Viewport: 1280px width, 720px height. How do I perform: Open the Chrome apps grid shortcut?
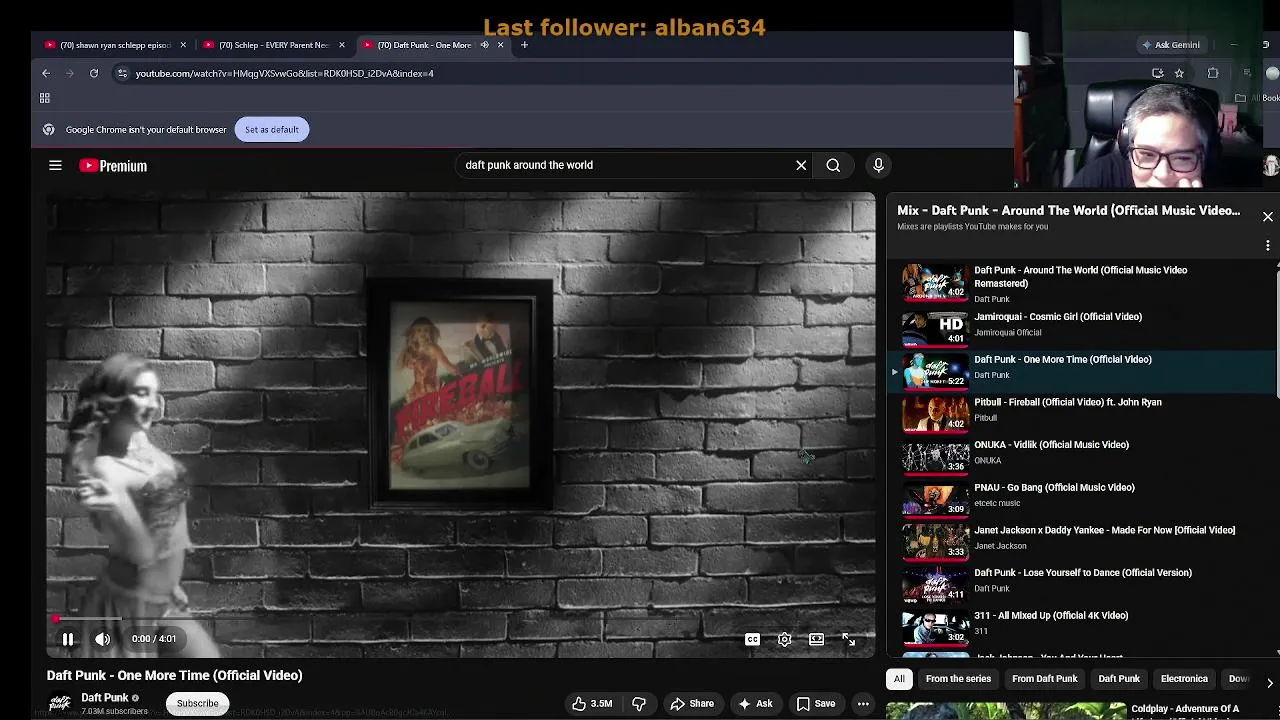(x=44, y=98)
